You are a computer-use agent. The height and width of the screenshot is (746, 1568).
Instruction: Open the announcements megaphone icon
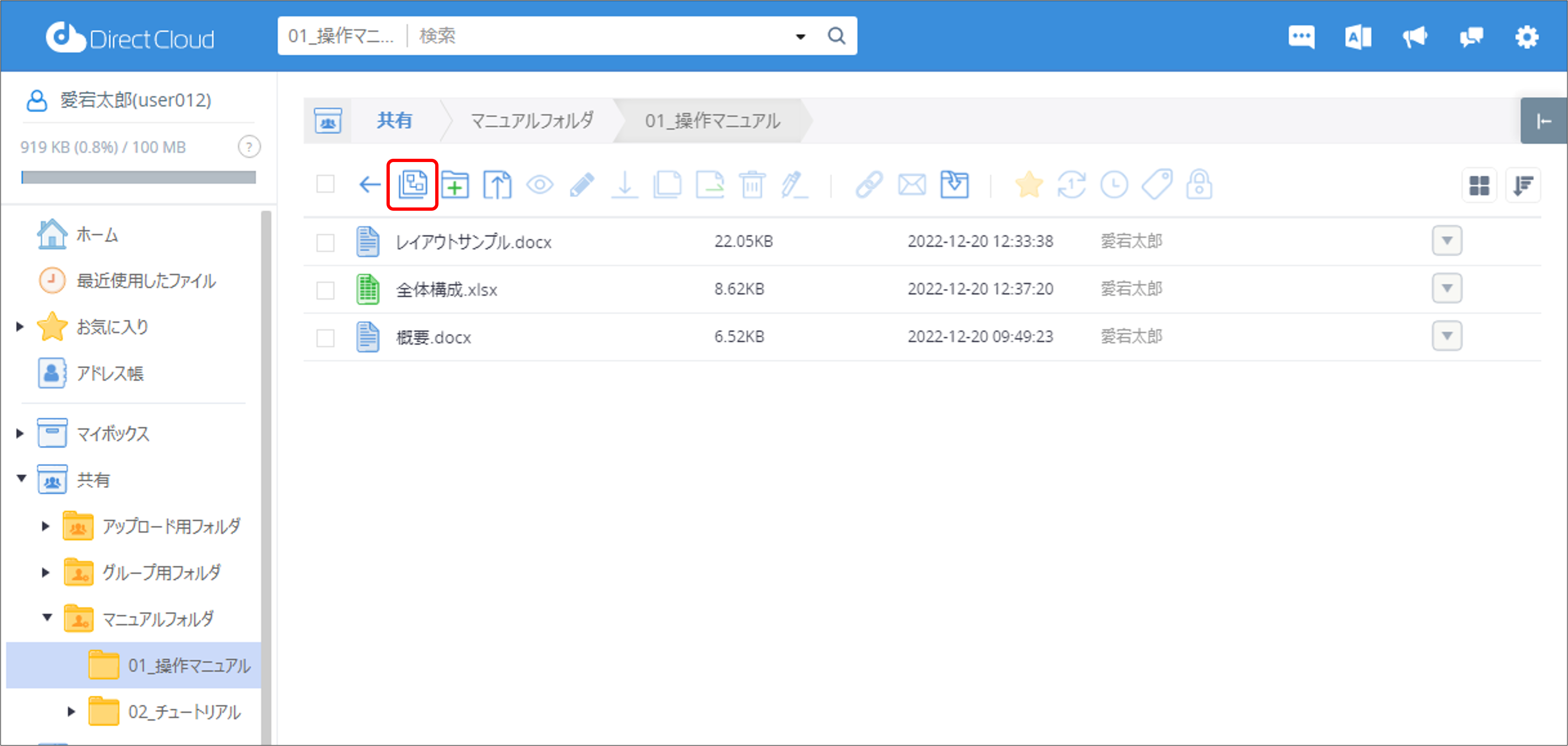pyautogui.click(x=1415, y=37)
